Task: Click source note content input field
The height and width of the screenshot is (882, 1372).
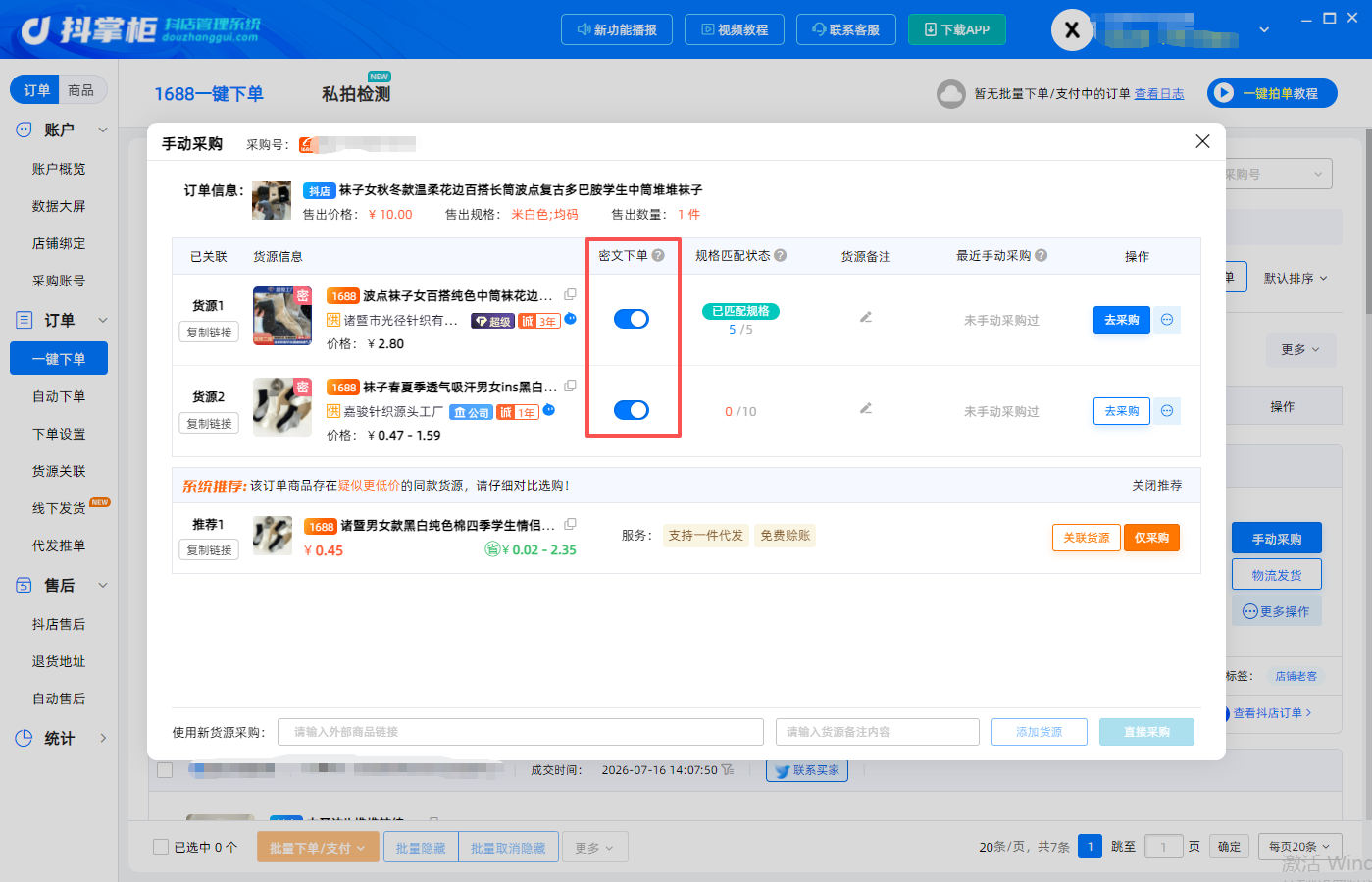Action: (x=878, y=732)
